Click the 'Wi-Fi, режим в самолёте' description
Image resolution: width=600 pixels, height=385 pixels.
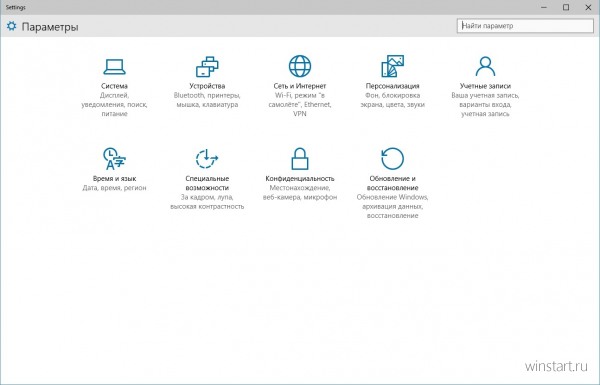tap(300, 104)
